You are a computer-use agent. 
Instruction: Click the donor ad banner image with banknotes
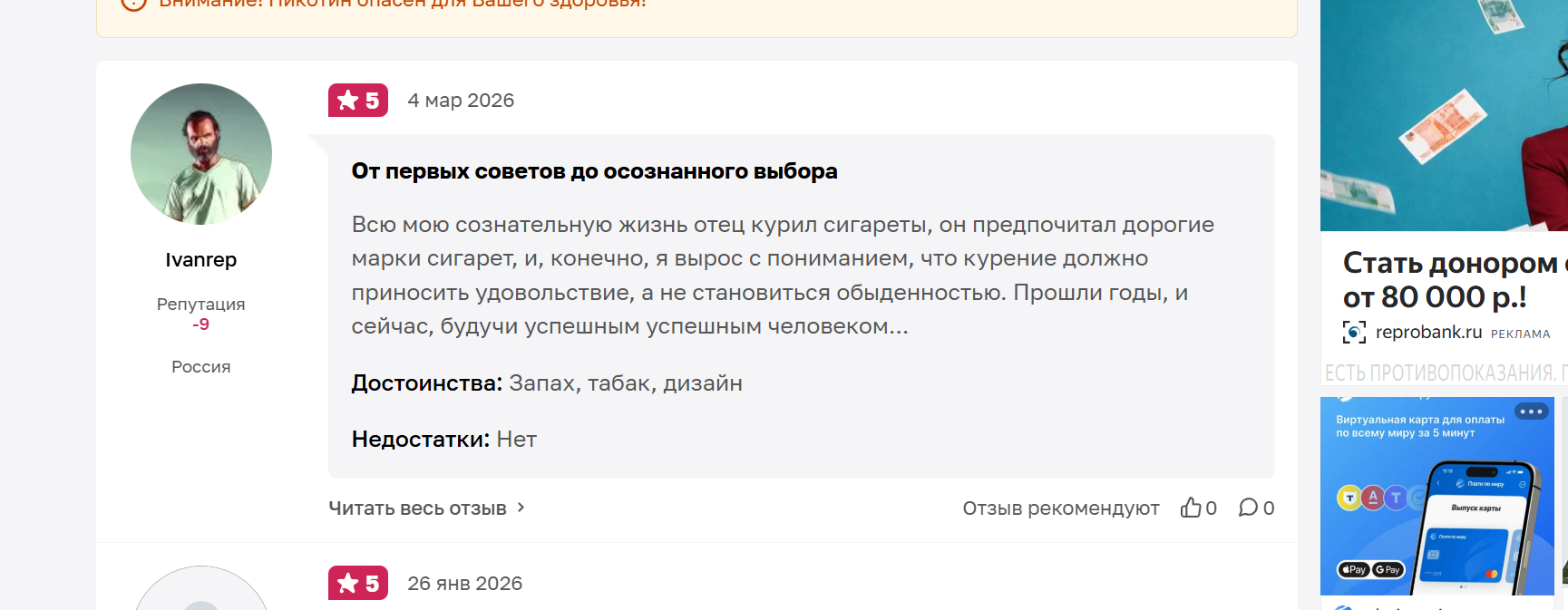pos(1442,115)
